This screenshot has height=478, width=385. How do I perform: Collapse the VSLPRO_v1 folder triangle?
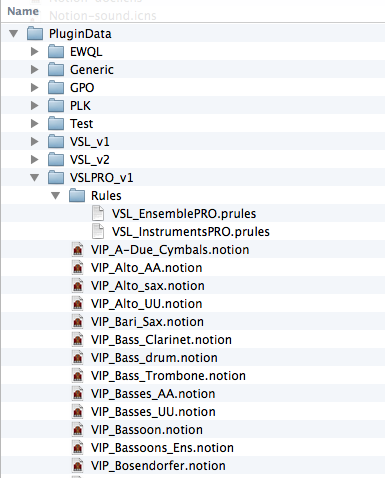pyautogui.click(x=35, y=178)
